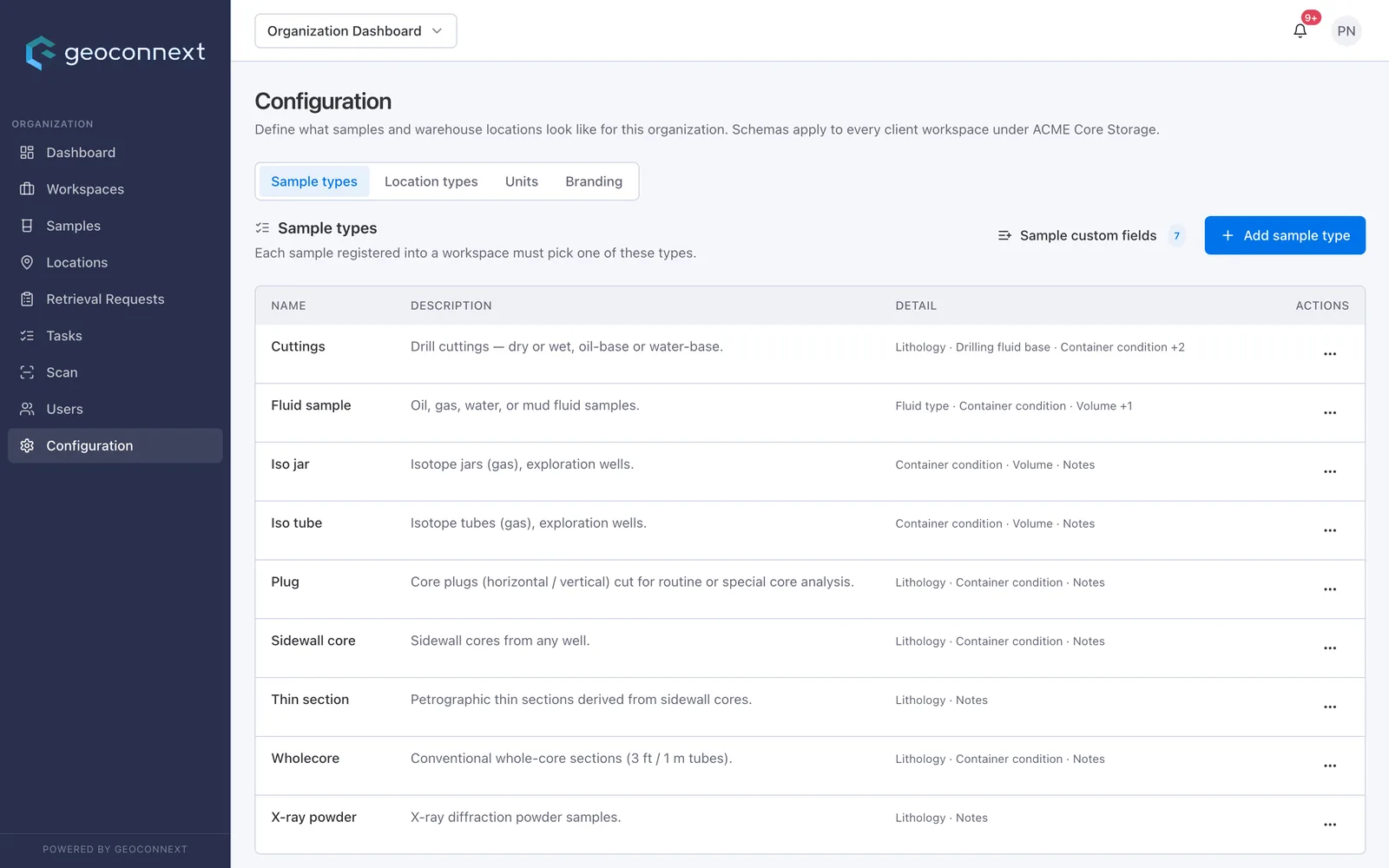
Task: Open the Scan sidebar item
Action: (x=115, y=372)
